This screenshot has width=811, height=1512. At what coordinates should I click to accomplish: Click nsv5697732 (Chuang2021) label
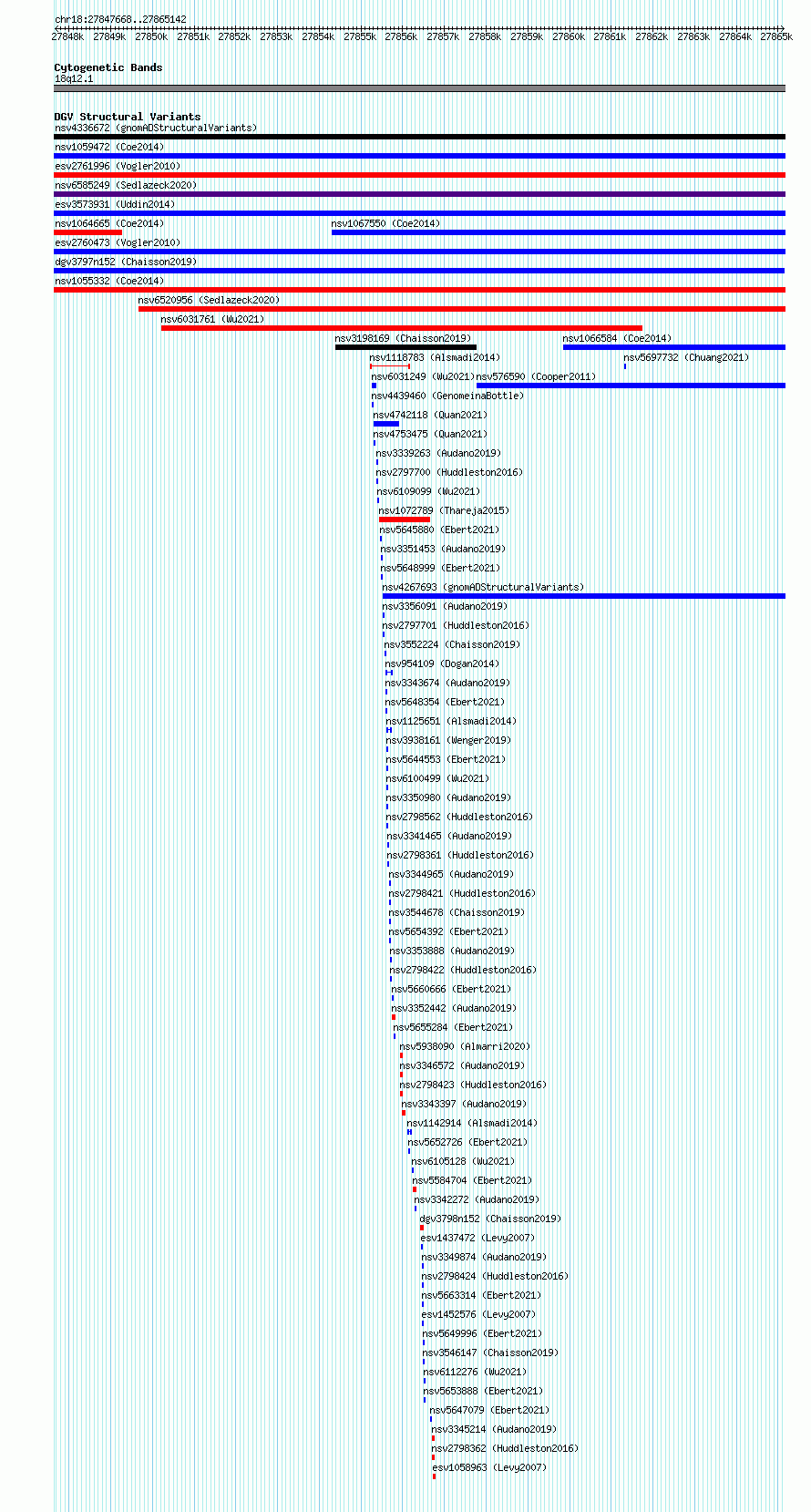(x=686, y=357)
